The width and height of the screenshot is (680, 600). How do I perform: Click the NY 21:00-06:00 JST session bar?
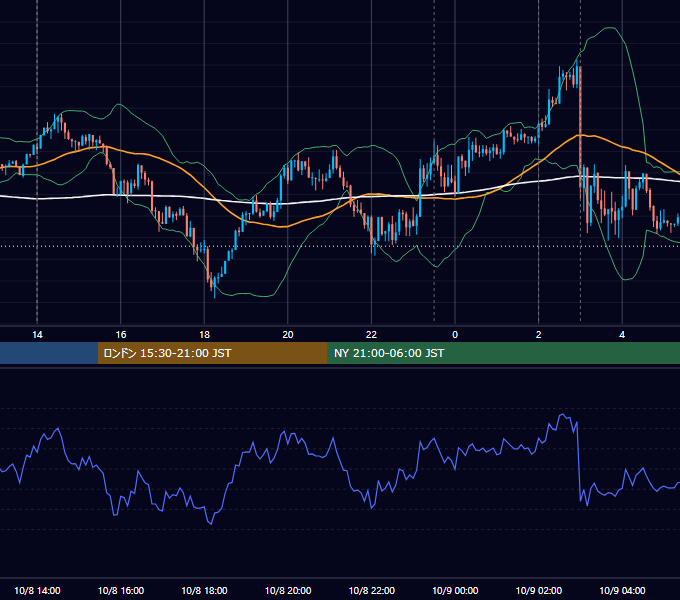click(503, 353)
